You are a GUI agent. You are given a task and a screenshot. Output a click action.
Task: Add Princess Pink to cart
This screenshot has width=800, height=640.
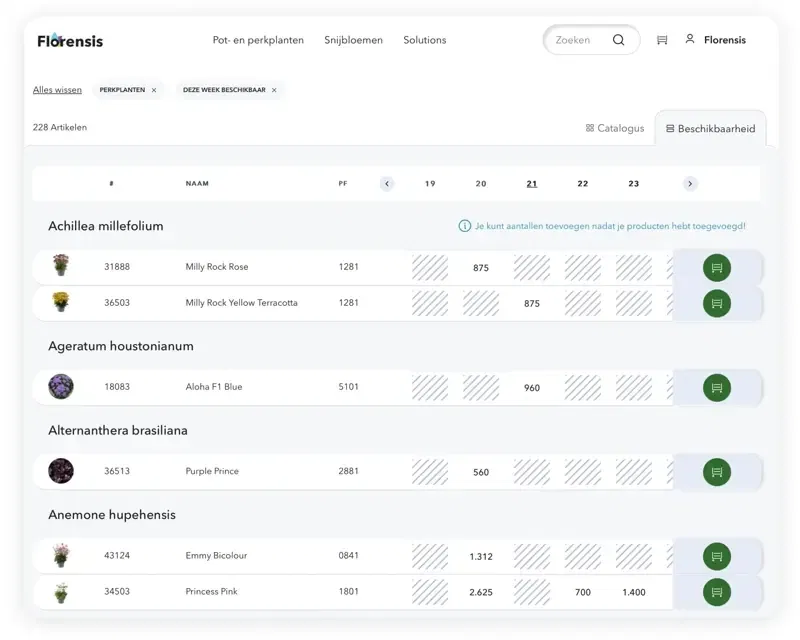coord(716,592)
